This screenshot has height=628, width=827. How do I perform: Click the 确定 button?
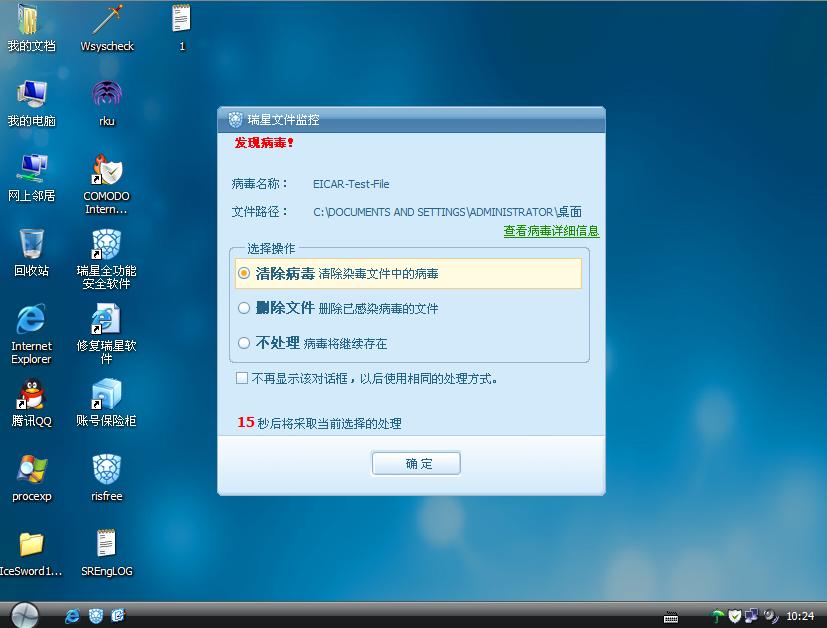tap(416, 463)
